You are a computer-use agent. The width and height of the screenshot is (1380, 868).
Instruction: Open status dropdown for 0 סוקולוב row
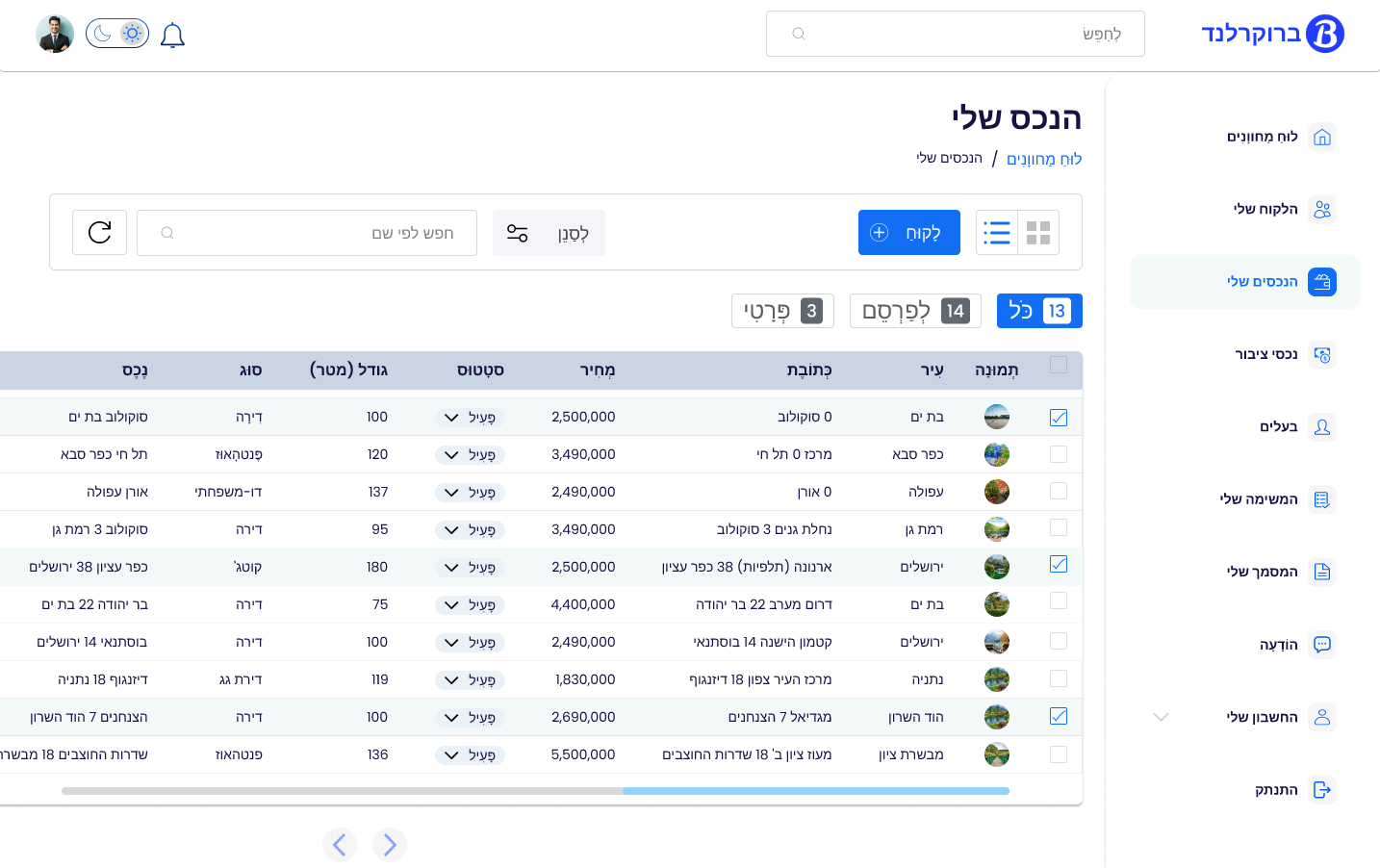click(x=470, y=418)
